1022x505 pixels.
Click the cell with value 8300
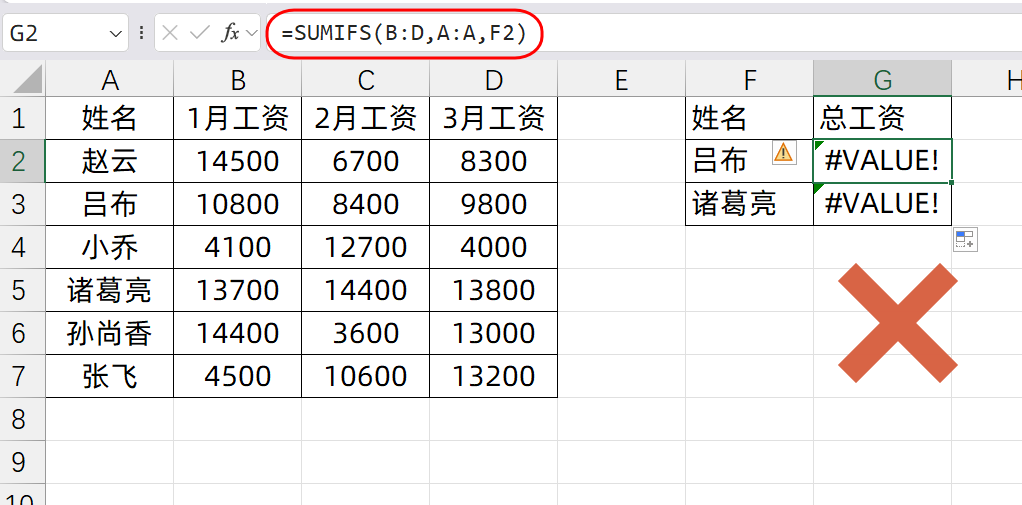[493, 161]
